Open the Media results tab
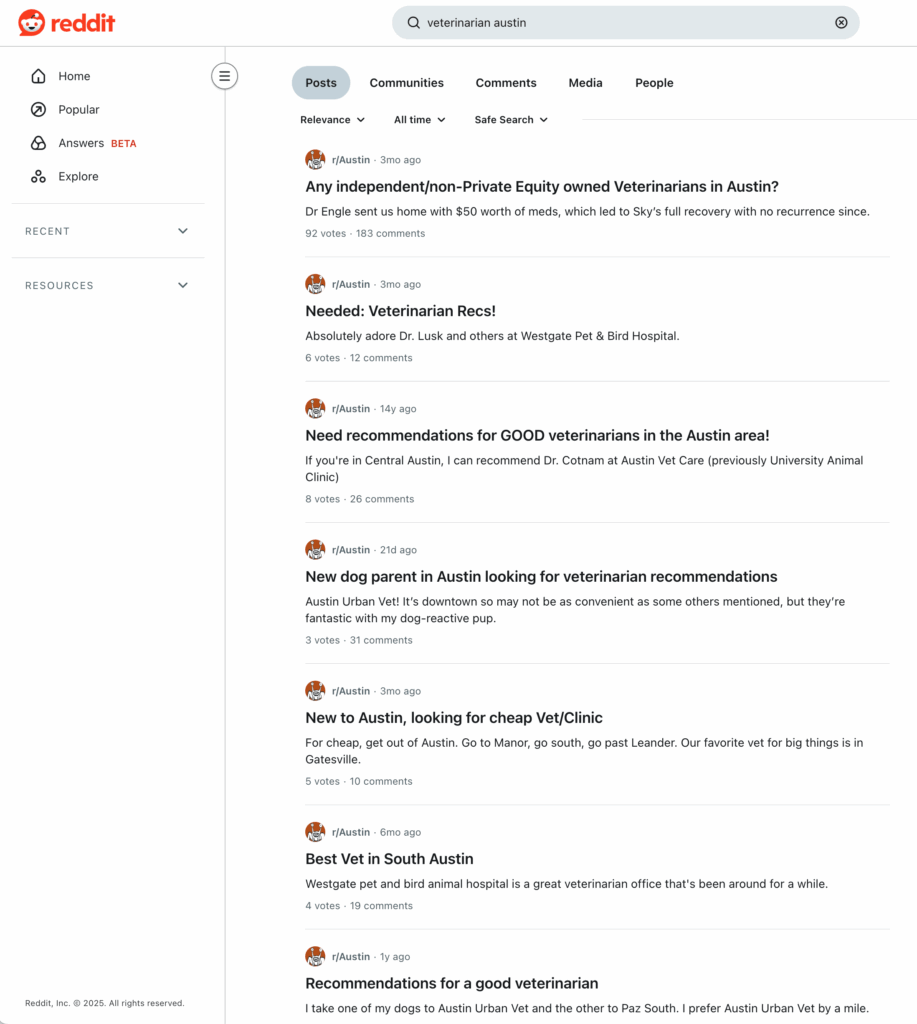The image size is (917, 1024). [x=585, y=83]
